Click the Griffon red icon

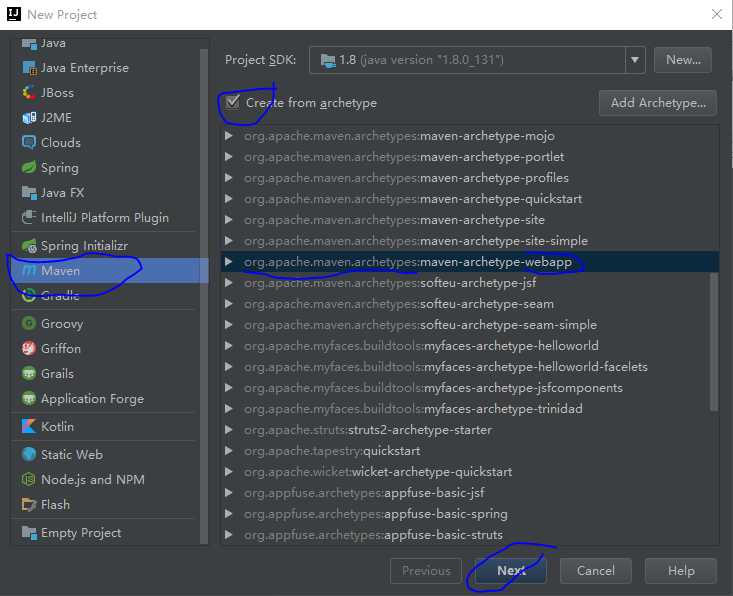[29, 349]
